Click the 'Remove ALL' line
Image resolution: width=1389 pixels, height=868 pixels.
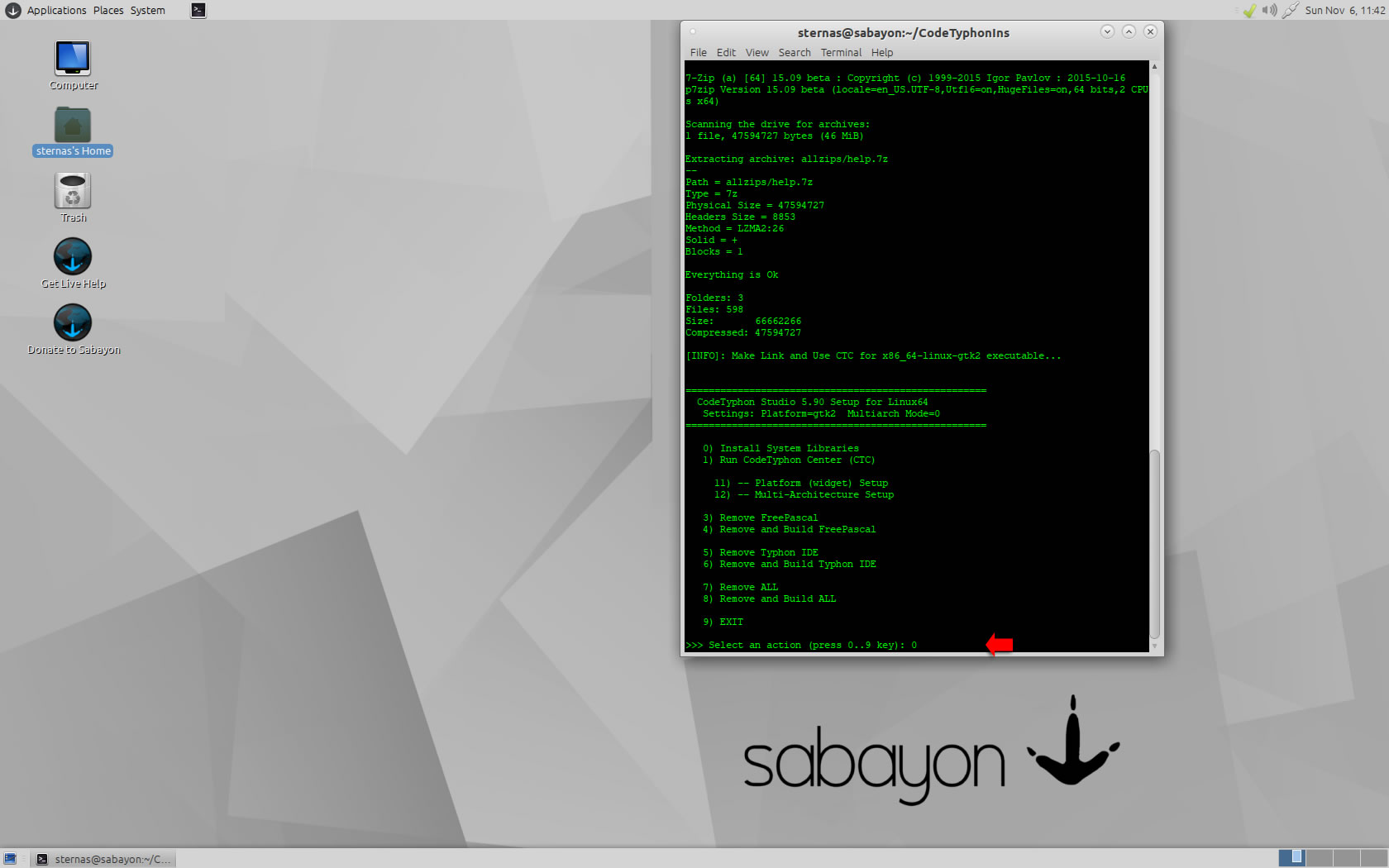741,587
